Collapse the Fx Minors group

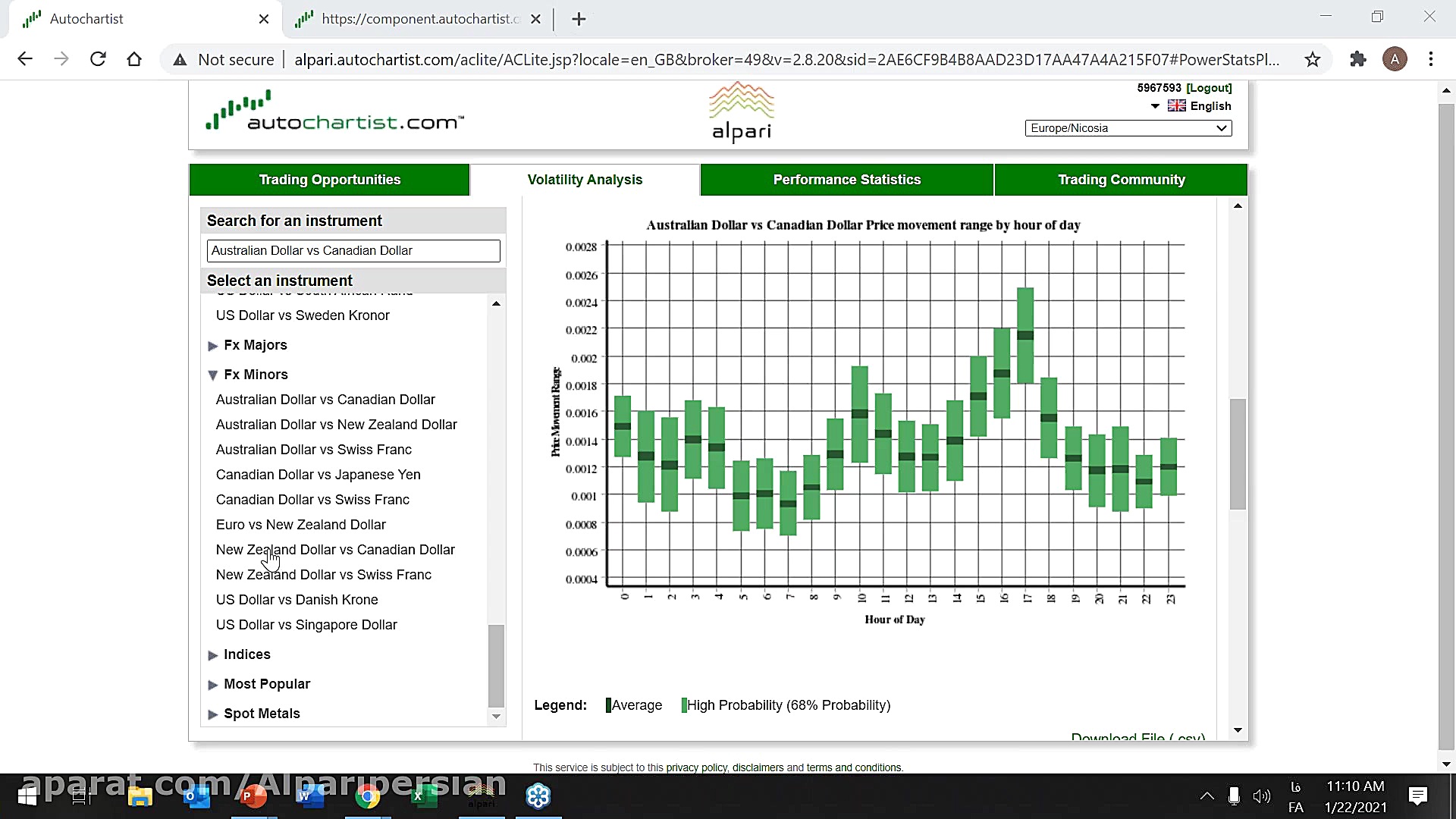pyautogui.click(x=255, y=375)
